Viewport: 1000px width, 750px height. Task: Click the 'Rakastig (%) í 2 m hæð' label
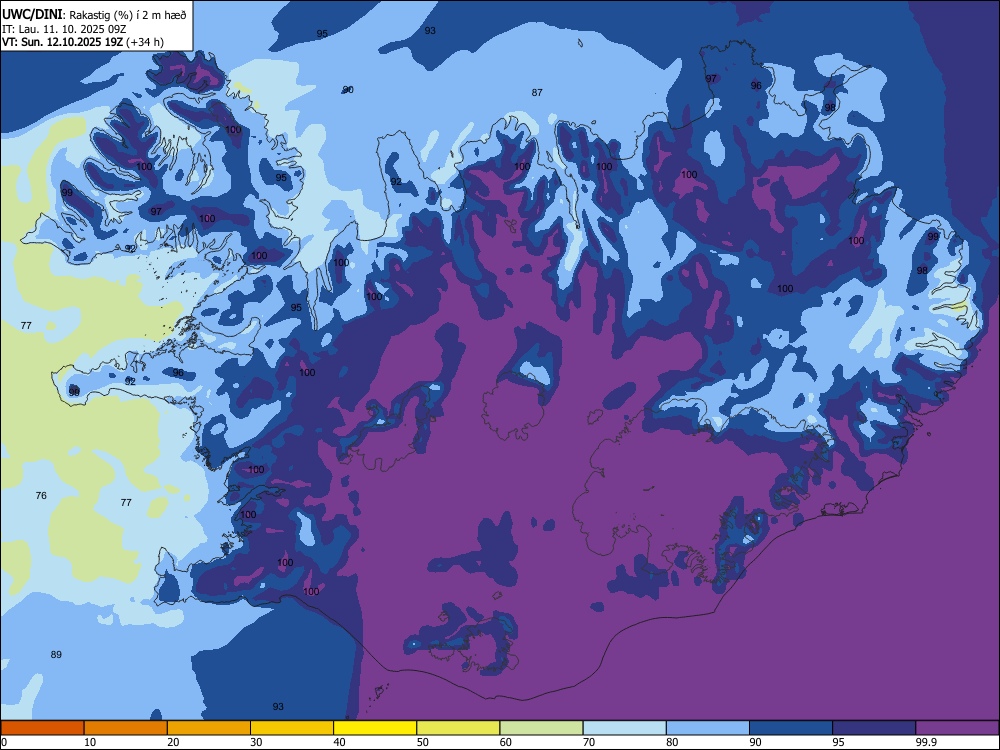coord(128,15)
